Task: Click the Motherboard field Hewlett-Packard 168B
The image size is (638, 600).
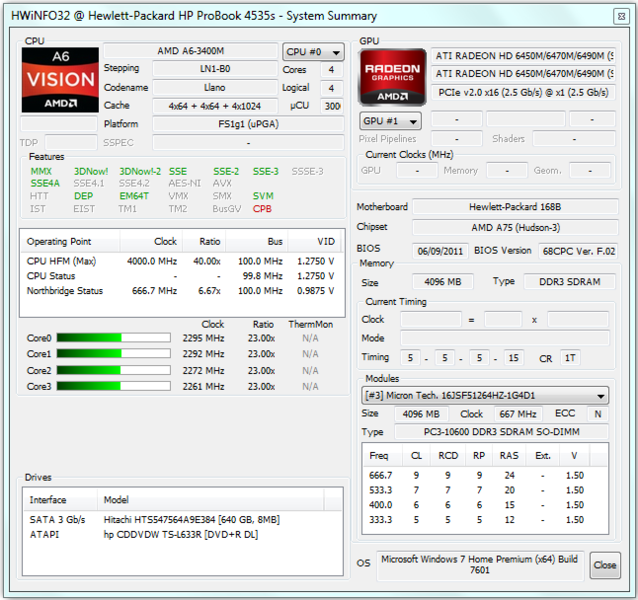Action: tap(515, 207)
